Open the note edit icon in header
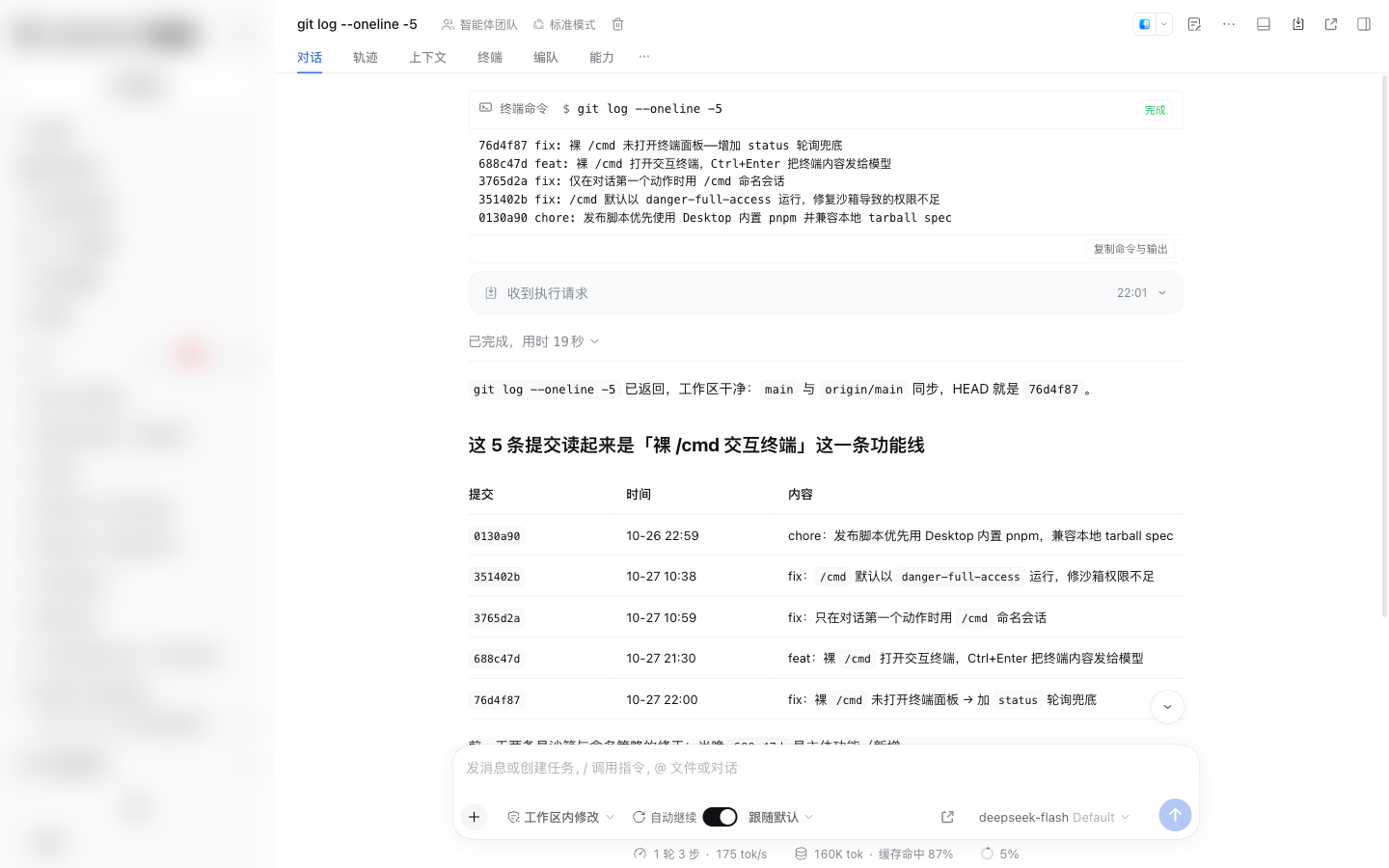The image size is (1389, 868). (x=1194, y=24)
